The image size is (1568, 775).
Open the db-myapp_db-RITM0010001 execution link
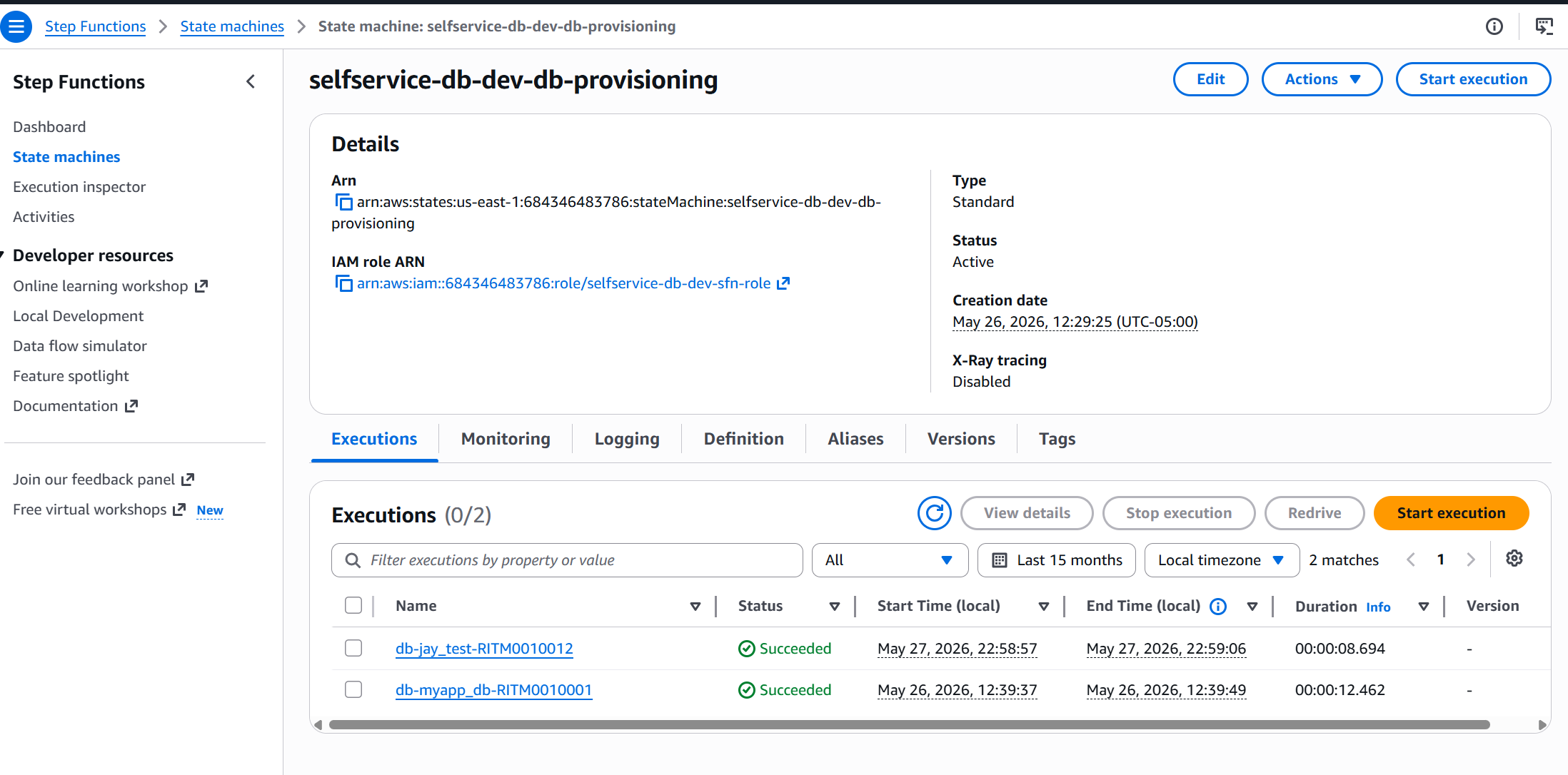(493, 690)
